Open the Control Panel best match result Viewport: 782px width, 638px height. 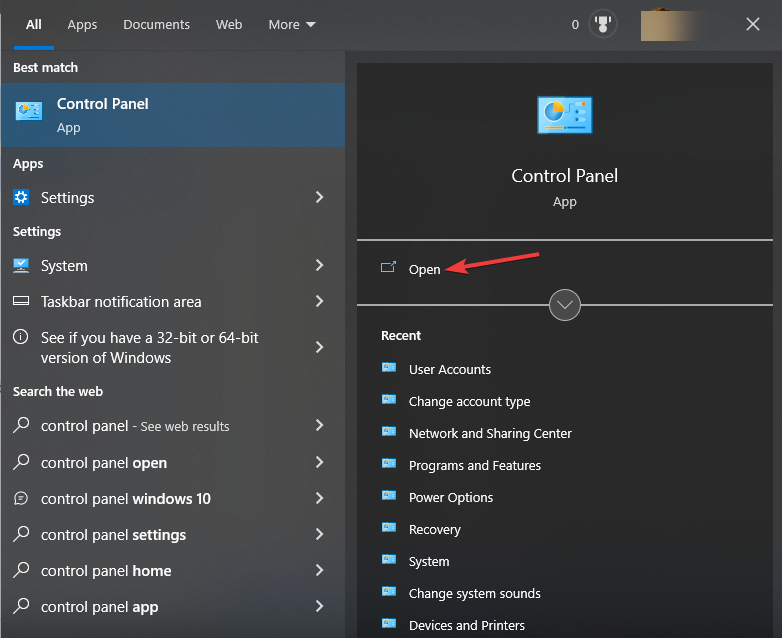pos(173,115)
